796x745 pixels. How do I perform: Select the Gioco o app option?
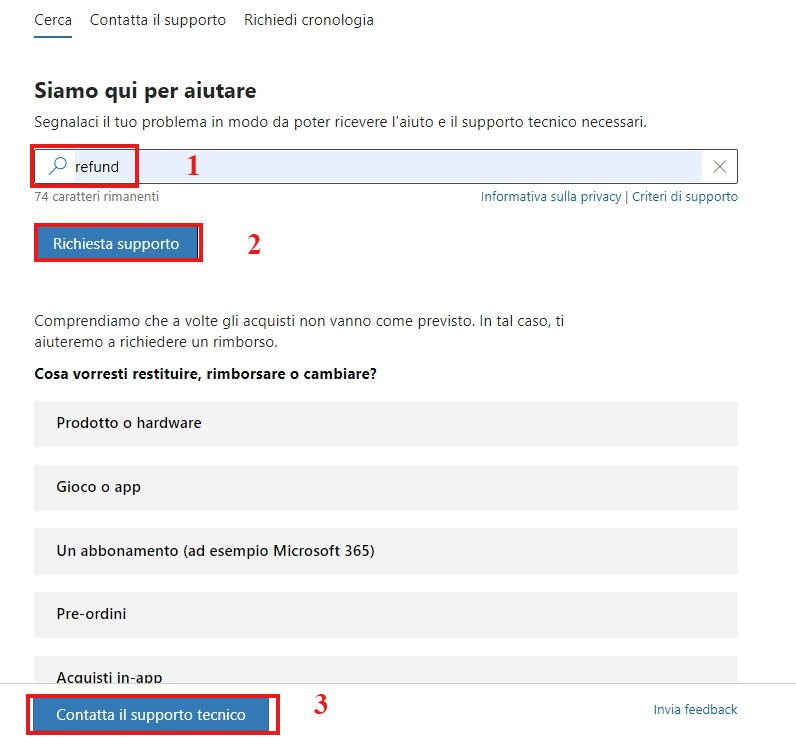(x=386, y=488)
